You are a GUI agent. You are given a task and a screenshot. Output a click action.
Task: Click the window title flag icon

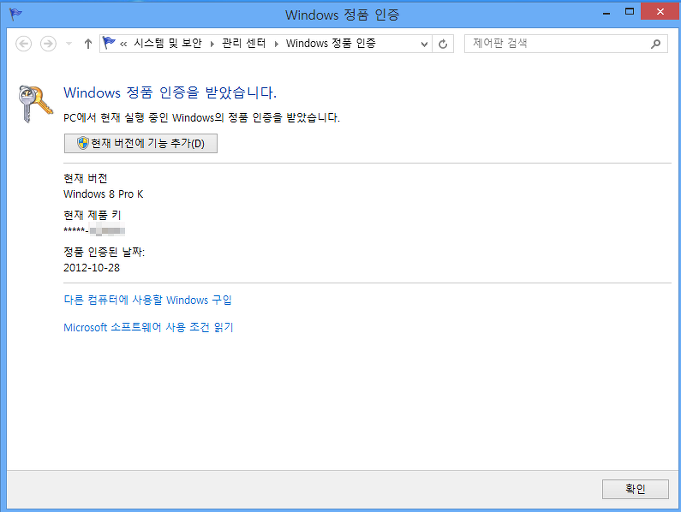(x=16, y=14)
